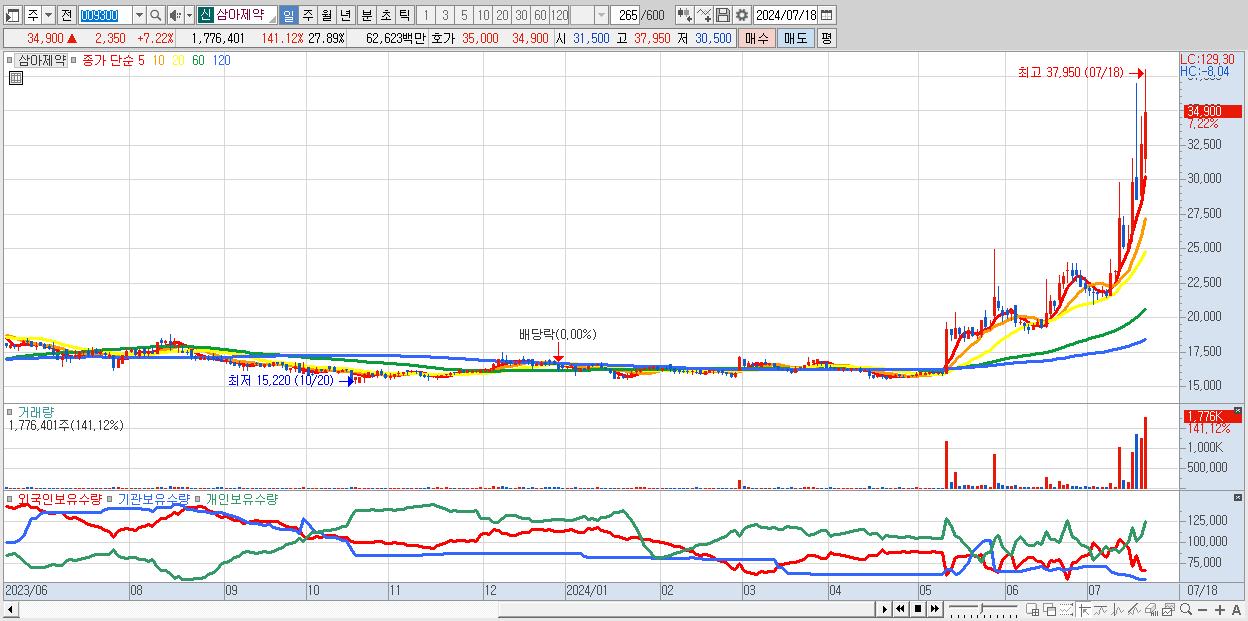Toggle the 삼아제약 series marker square
The width and height of the screenshot is (1248, 621).
[x=10, y=60]
